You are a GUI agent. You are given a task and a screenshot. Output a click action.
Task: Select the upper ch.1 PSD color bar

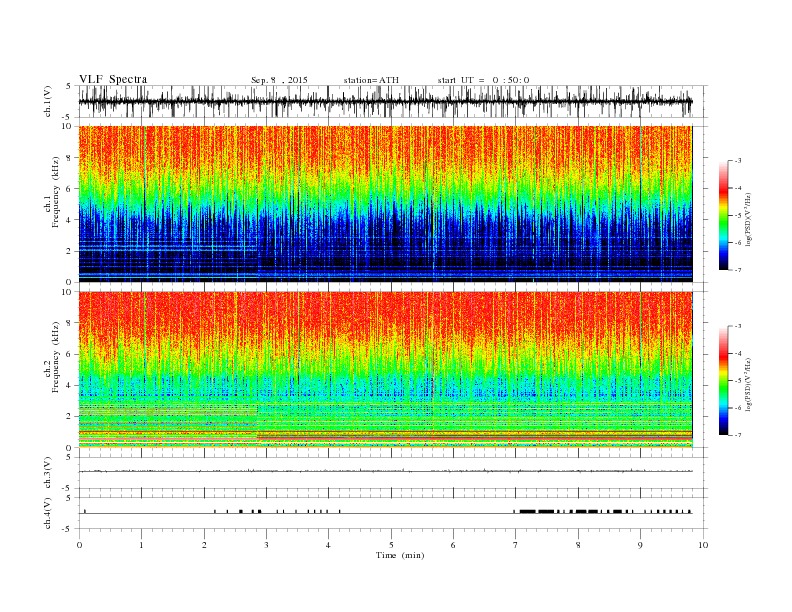(723, 215)
